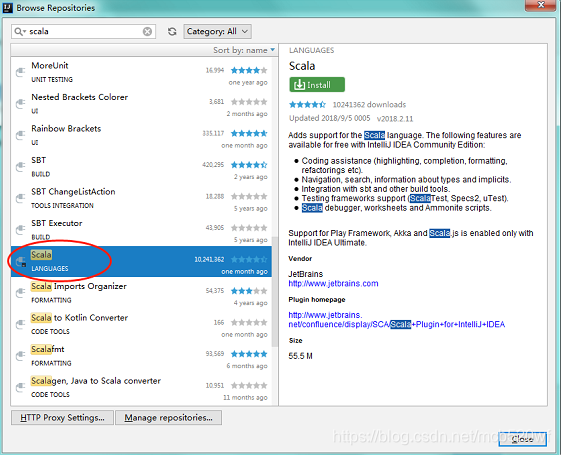
Task: Close the Browse Repositories dialog
Action: click(522, 439)
